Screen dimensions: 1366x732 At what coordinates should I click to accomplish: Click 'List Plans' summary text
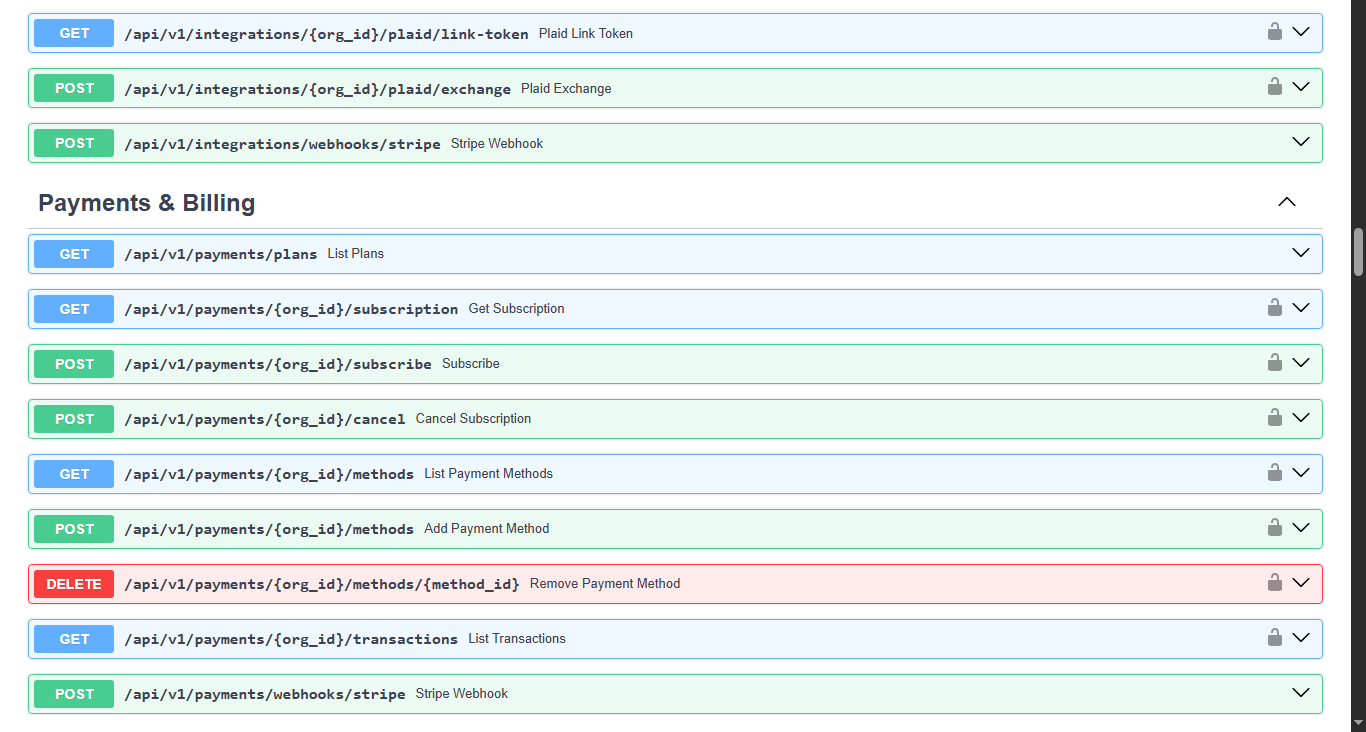tap(356, 253)
